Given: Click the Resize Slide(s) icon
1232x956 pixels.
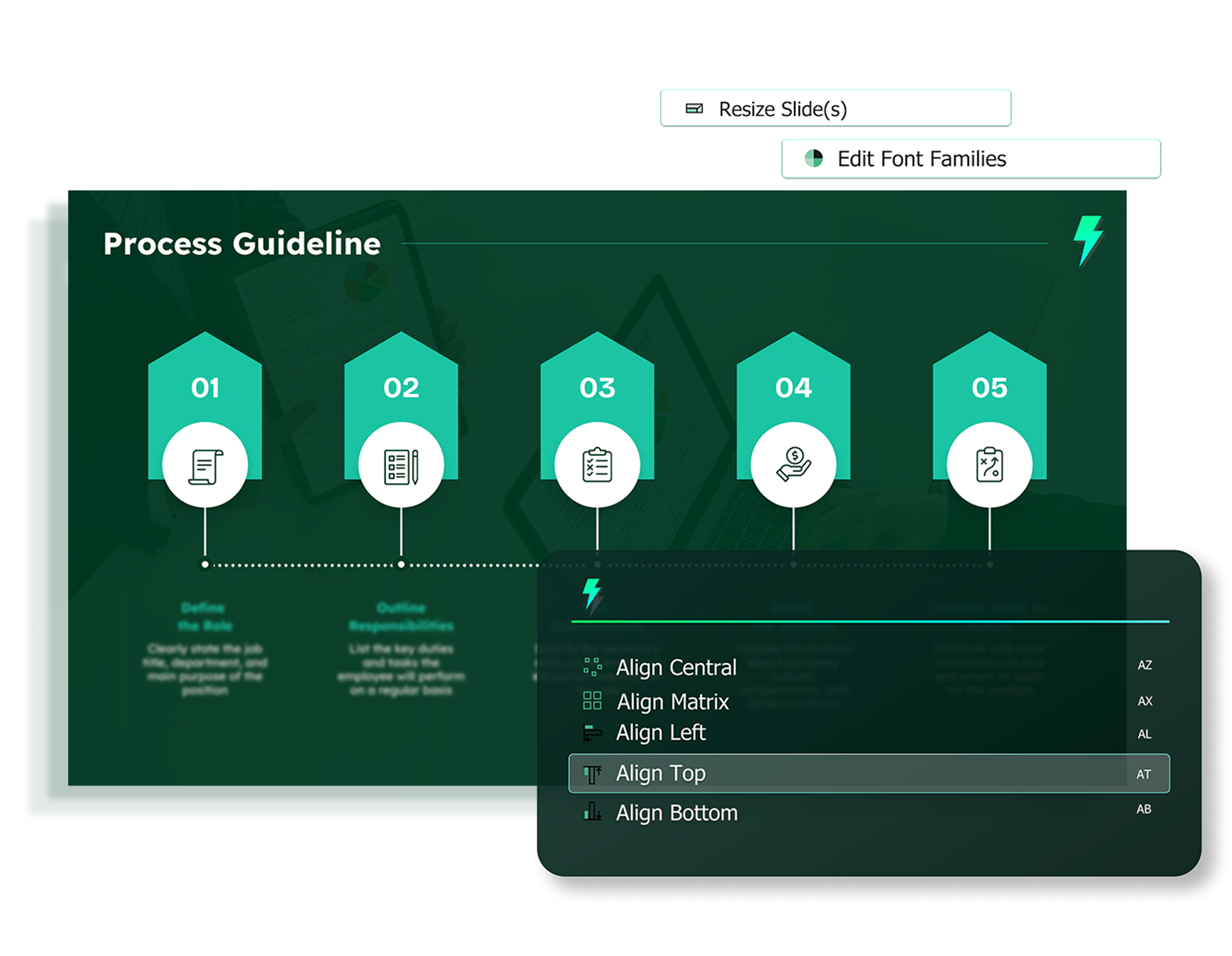Looking at the screenshot, I should 694,108.
